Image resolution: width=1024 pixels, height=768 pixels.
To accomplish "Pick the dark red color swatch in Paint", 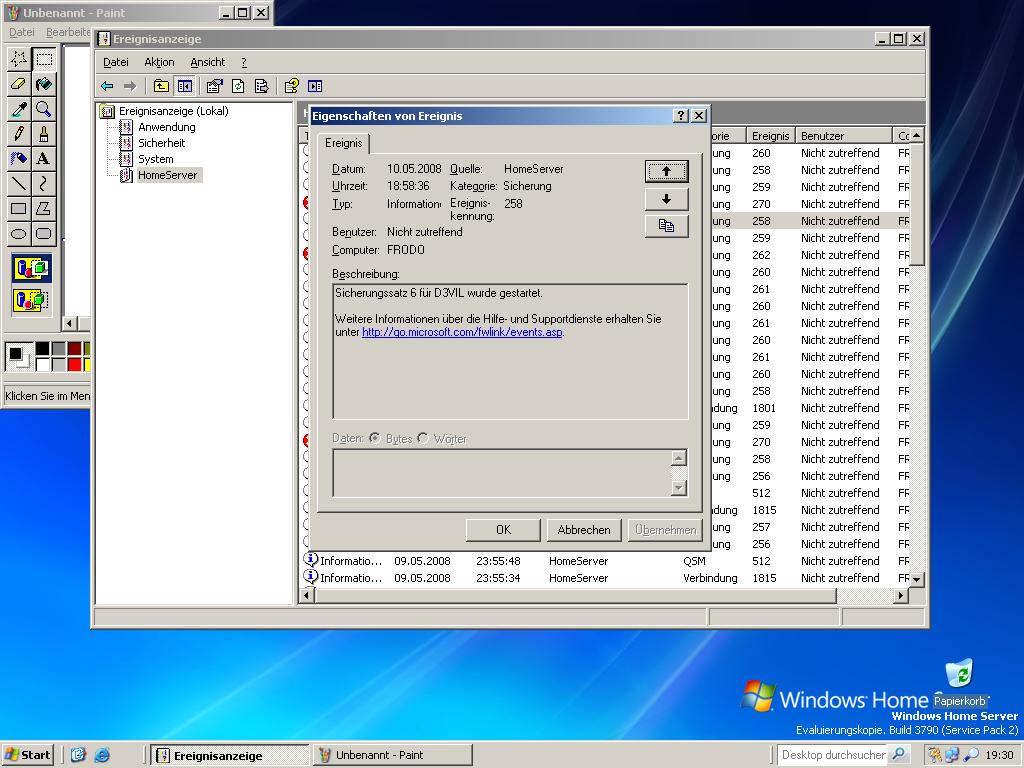I will [74, 349].
